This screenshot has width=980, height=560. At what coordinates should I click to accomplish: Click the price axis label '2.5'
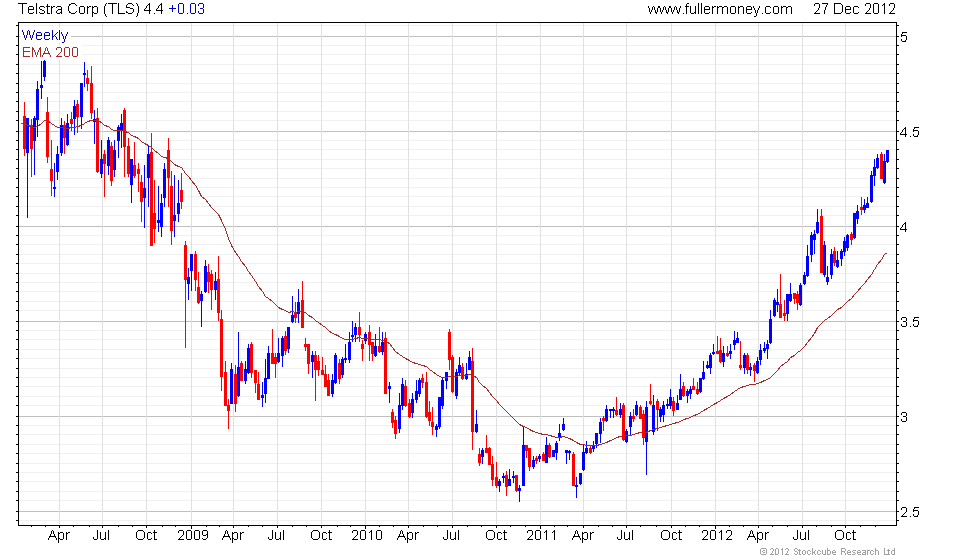point(909,512)
